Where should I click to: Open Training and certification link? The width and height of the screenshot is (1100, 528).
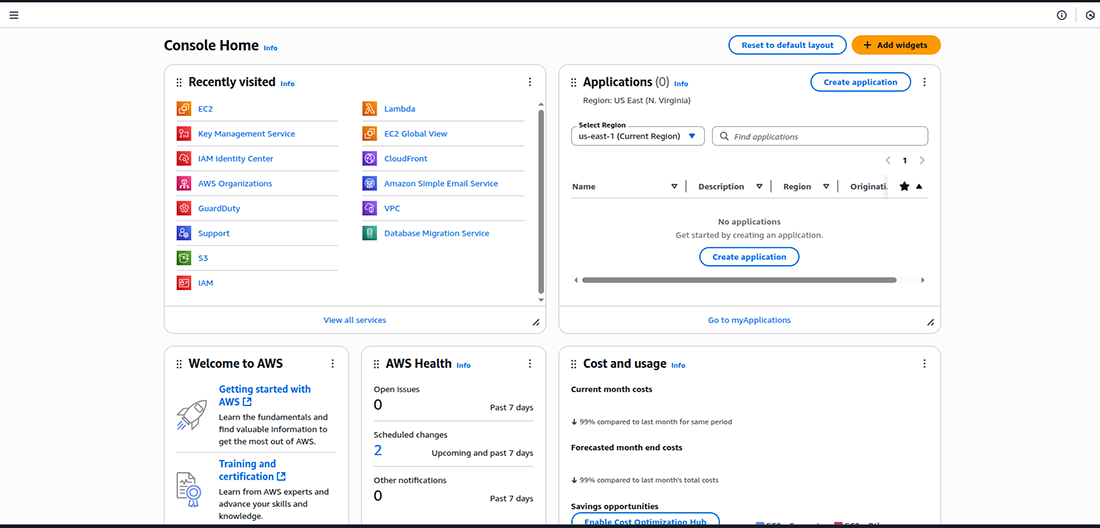point(252,470)
